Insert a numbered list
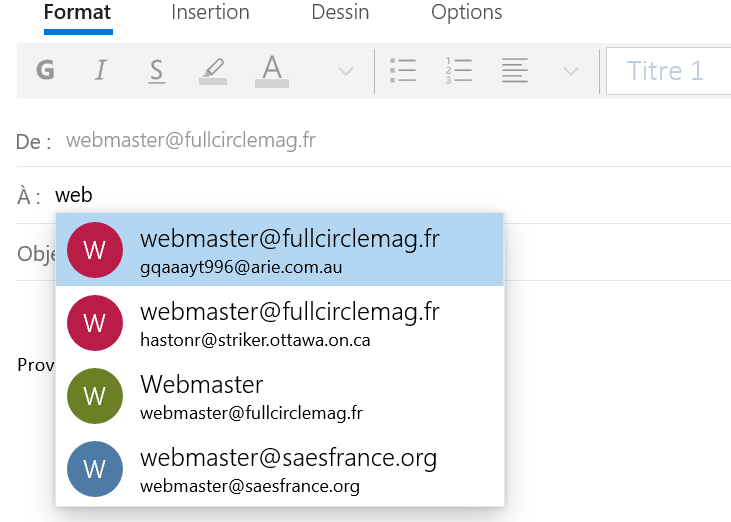The width and height of the screenshot is (731, 522). click(x=458, y=71)
